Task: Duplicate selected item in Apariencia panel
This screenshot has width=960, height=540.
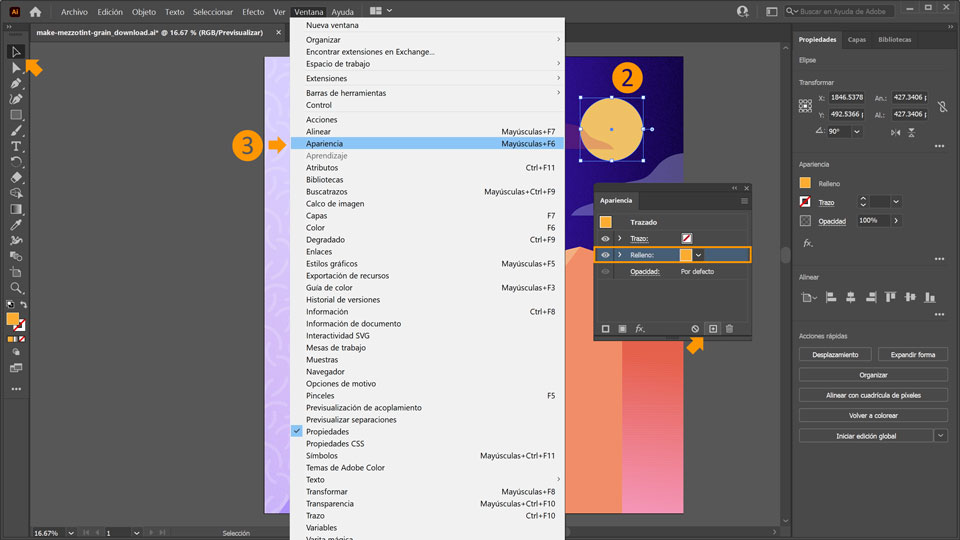Action: tap(713, 329)
